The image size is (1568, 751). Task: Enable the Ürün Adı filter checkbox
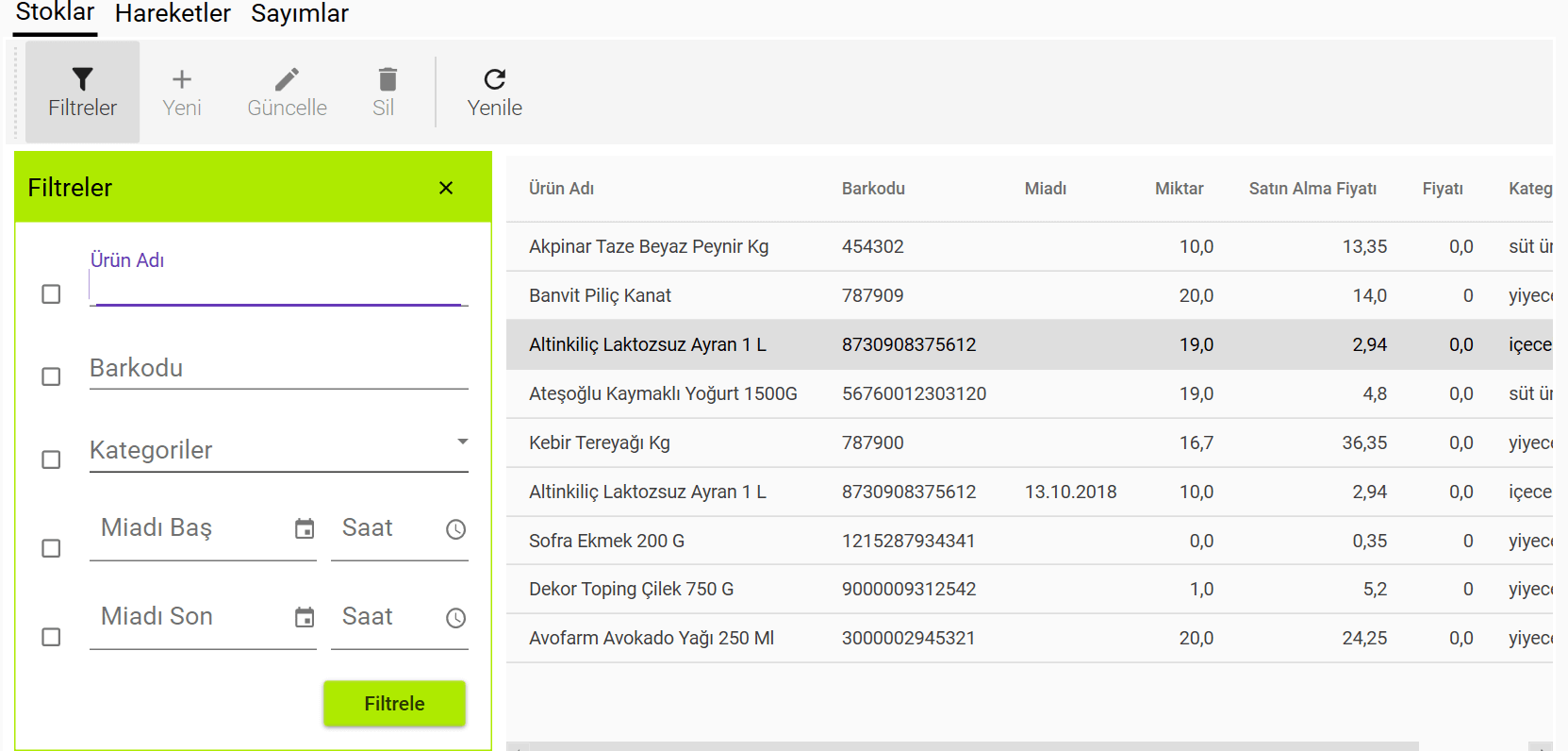[52, 294]
